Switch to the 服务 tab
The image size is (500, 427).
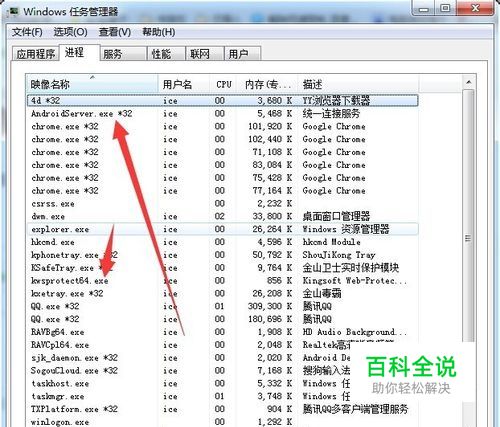coord(123,54)
